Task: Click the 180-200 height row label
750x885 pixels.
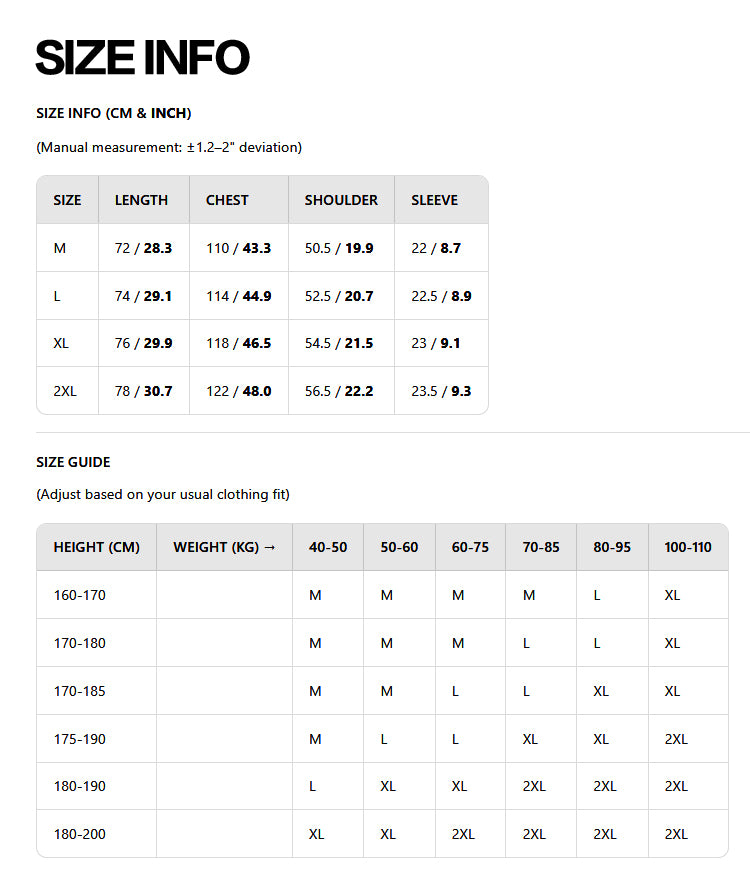Action: (79, 834)
